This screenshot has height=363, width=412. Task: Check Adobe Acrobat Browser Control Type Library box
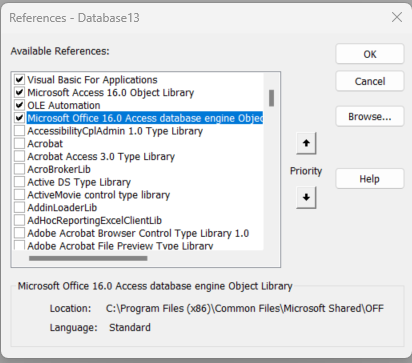pyautogui.click(x=19, y=233)
